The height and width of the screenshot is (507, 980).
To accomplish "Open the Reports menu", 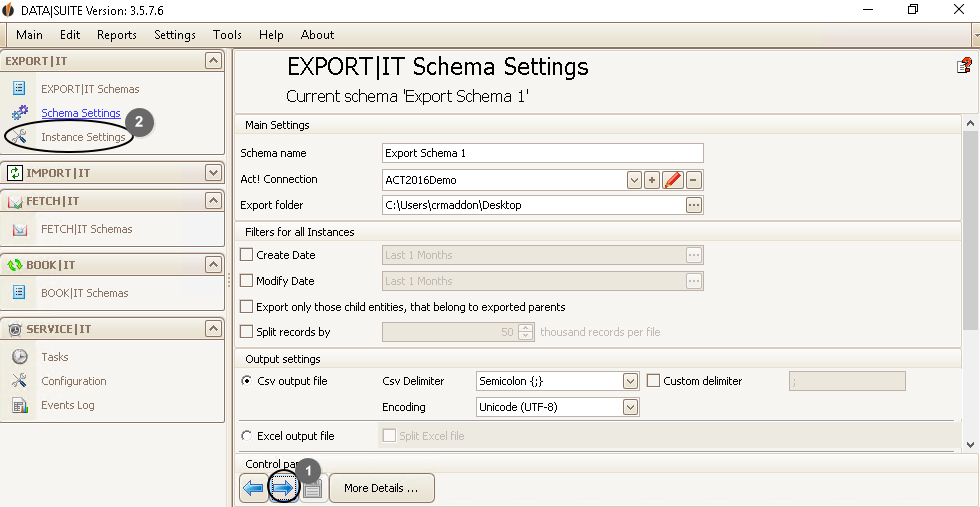I will [x=117, y=35].
